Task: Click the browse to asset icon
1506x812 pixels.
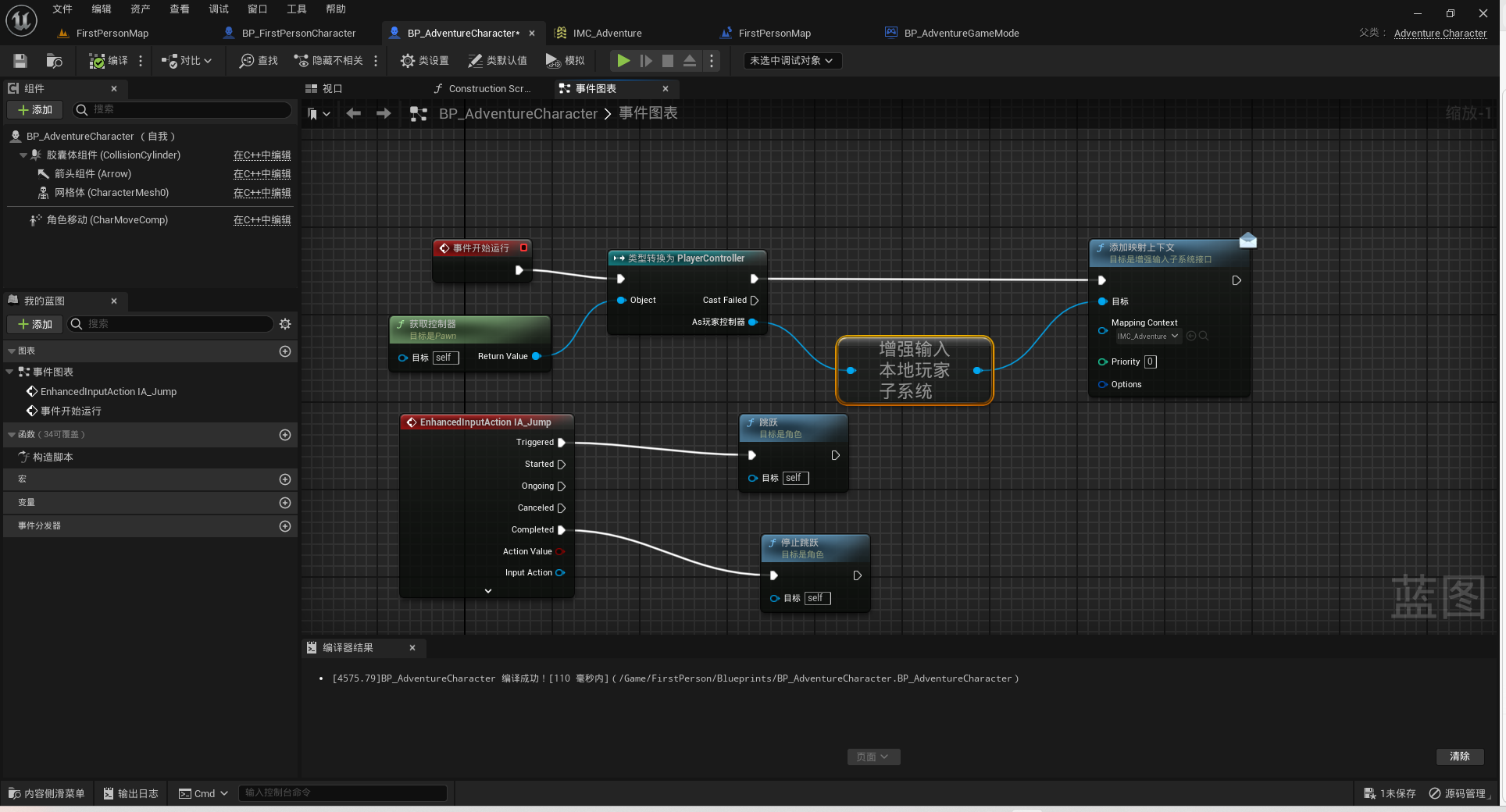Action: coord(54,61)
